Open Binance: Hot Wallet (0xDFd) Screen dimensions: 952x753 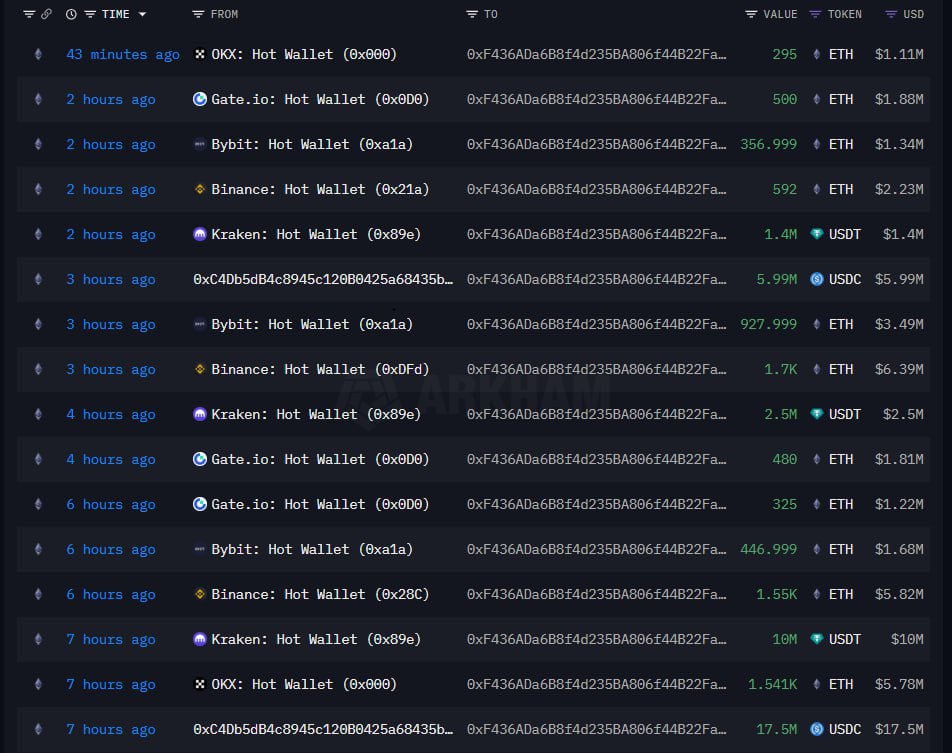[320, 369]
